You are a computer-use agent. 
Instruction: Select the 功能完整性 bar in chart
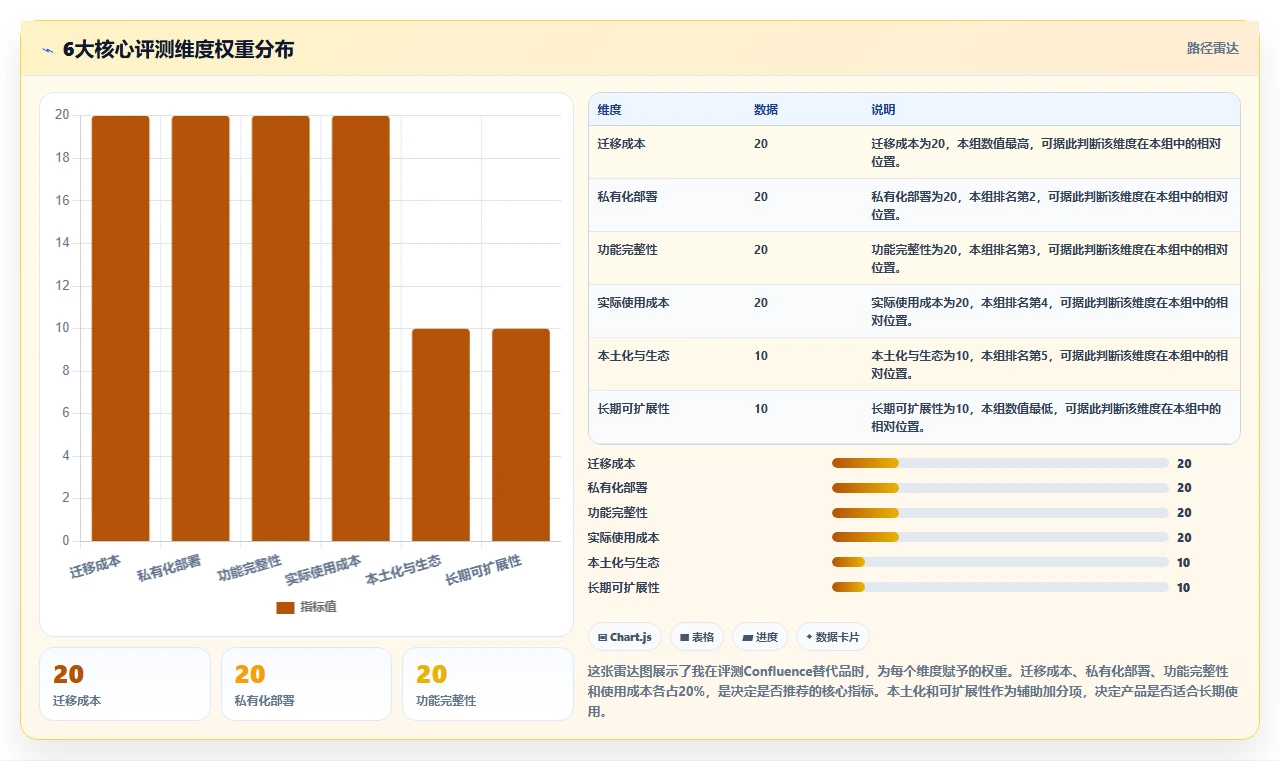(281, 328)
